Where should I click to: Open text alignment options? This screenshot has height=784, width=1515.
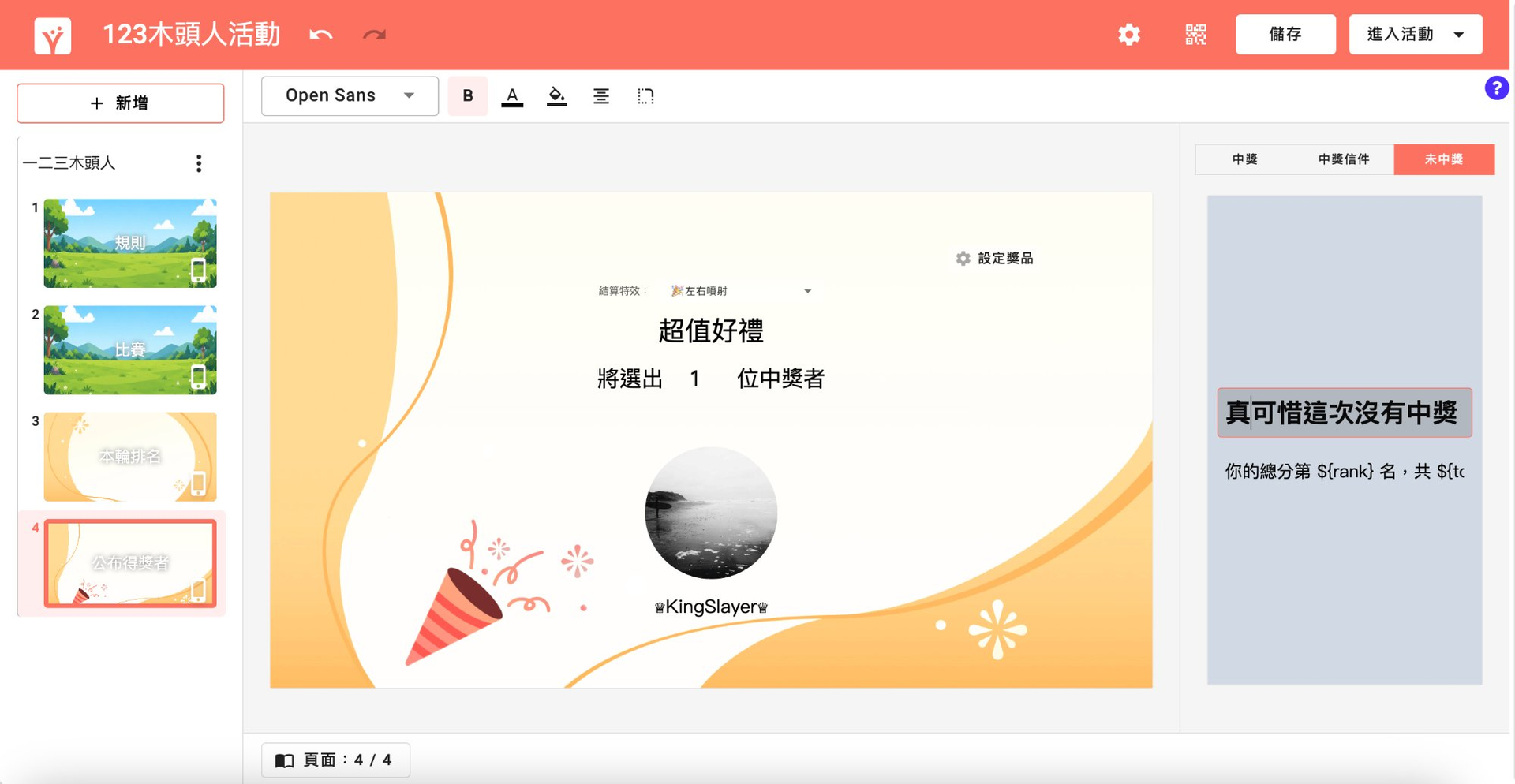pyautogui.click(x=601, y=96)
